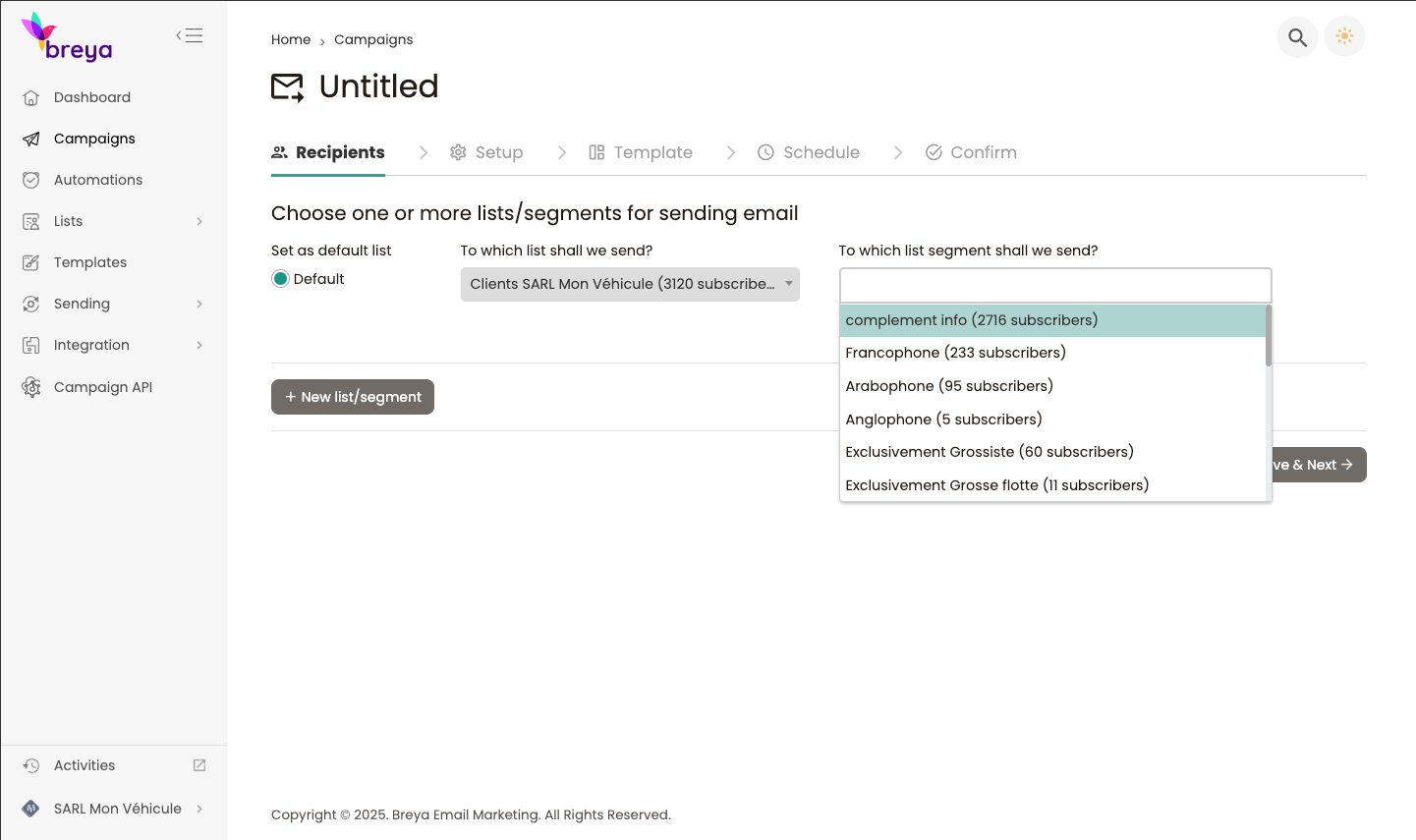Open Automations in the sidebar
This screenshot has width=1416, height=840.
pos(97,180)
